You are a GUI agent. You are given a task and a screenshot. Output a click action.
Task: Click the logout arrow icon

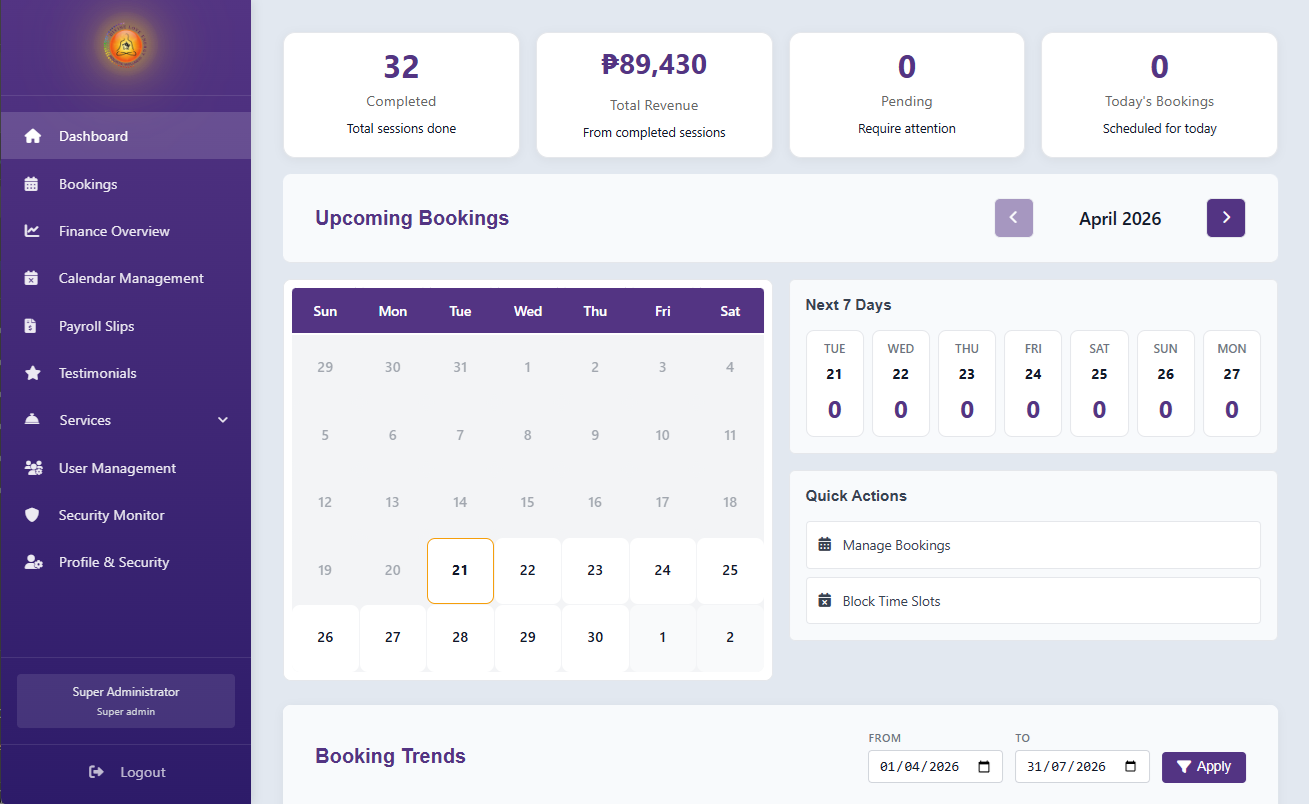tap(97, 772)
